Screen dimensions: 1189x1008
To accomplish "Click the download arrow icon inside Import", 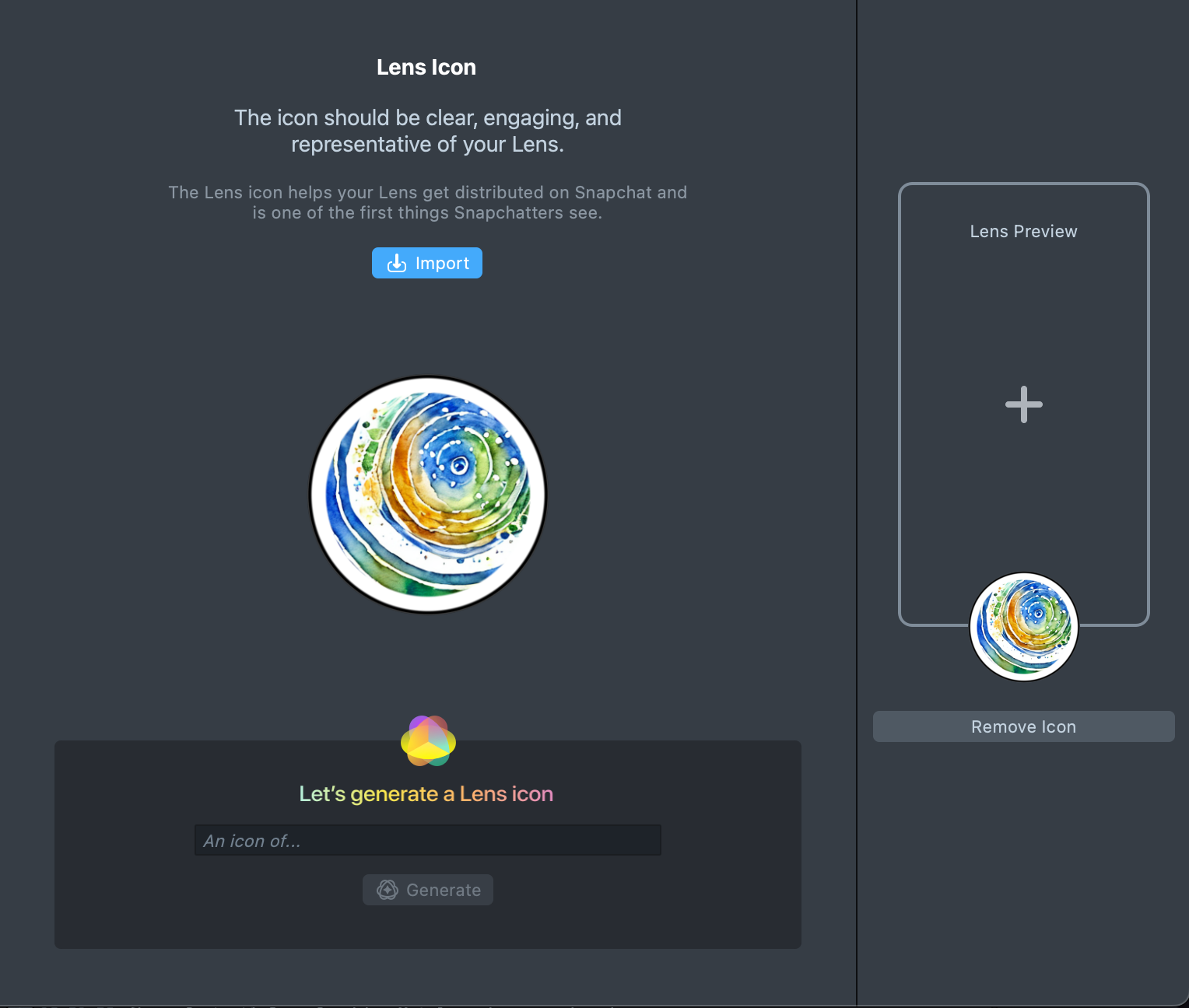I will point(397,264).
